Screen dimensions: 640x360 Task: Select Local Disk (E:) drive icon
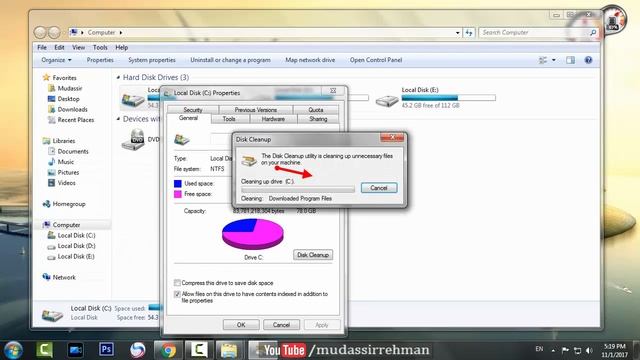tap(387, 100)
